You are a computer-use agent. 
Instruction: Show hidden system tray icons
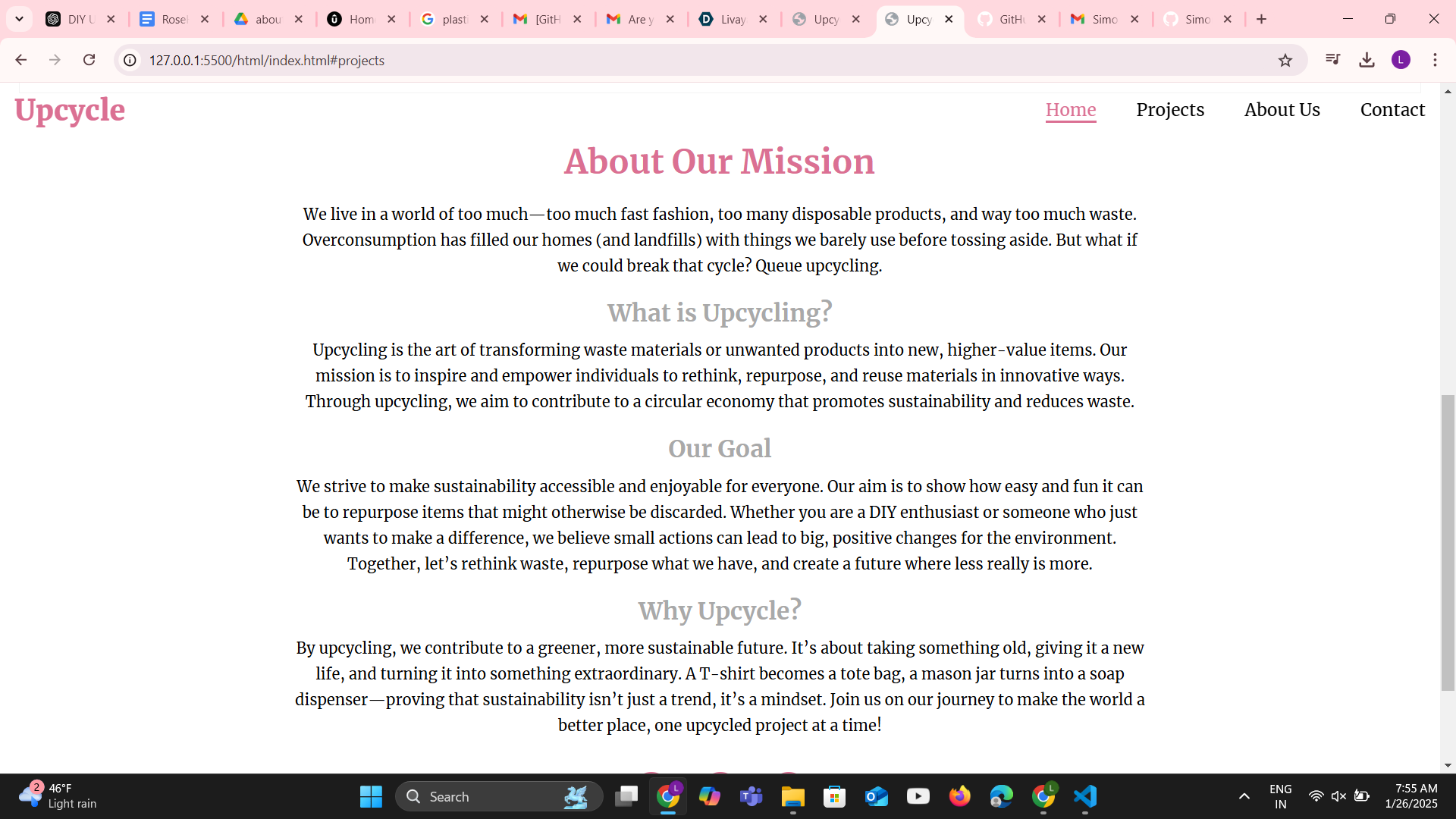[1244, 796]
